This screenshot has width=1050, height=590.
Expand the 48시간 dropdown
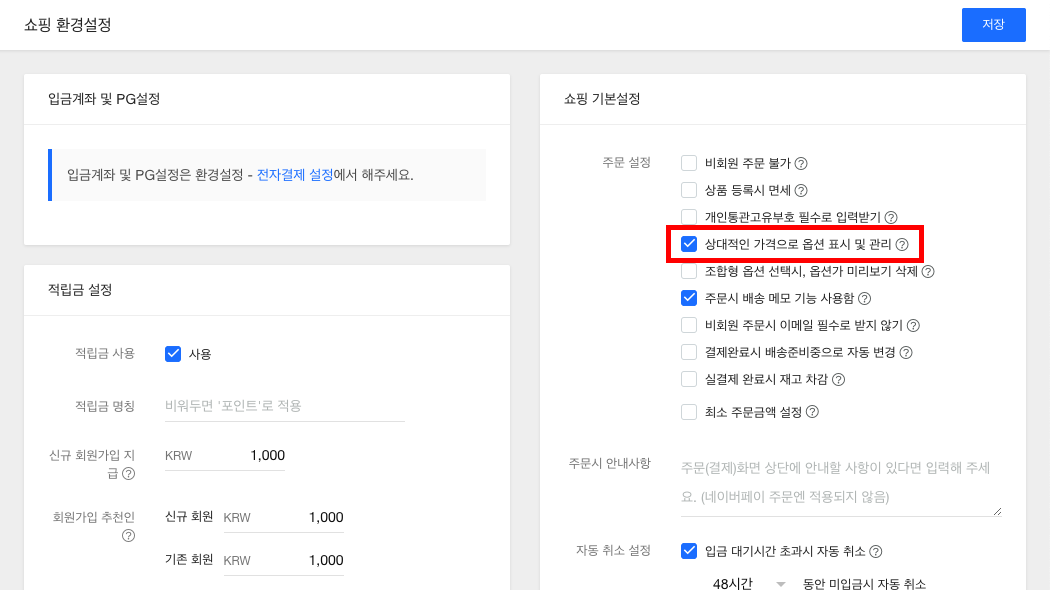(x=747, y=583)
